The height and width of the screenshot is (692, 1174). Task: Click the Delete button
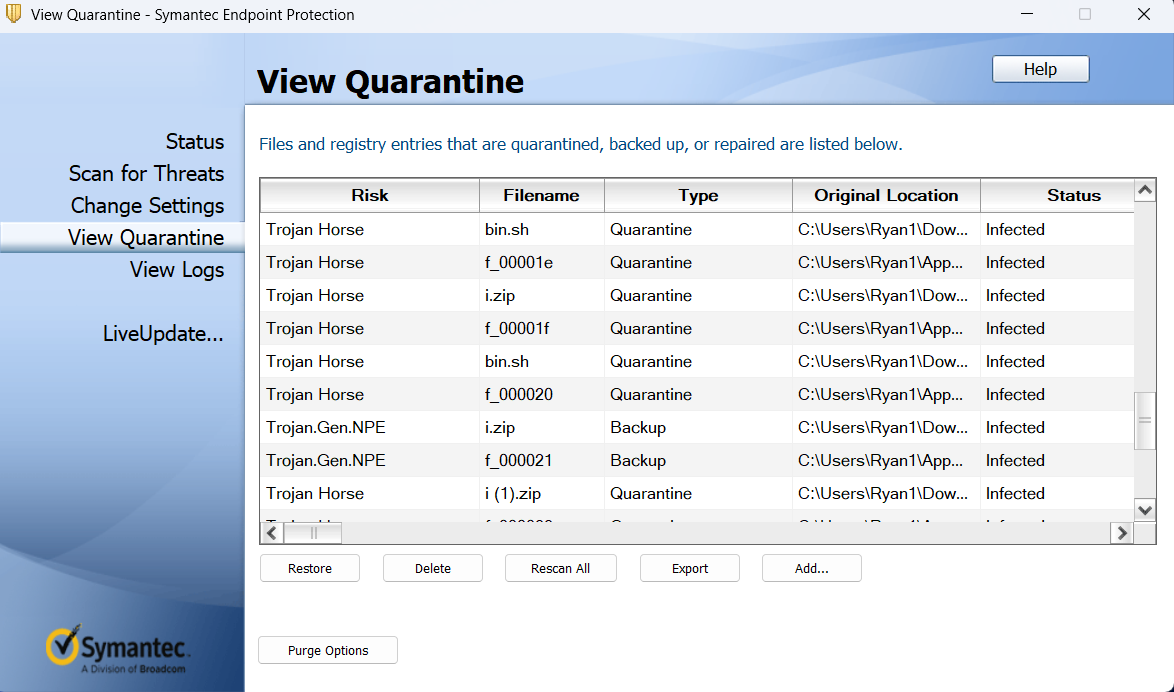pyautogui.click(x=433, y=568)
